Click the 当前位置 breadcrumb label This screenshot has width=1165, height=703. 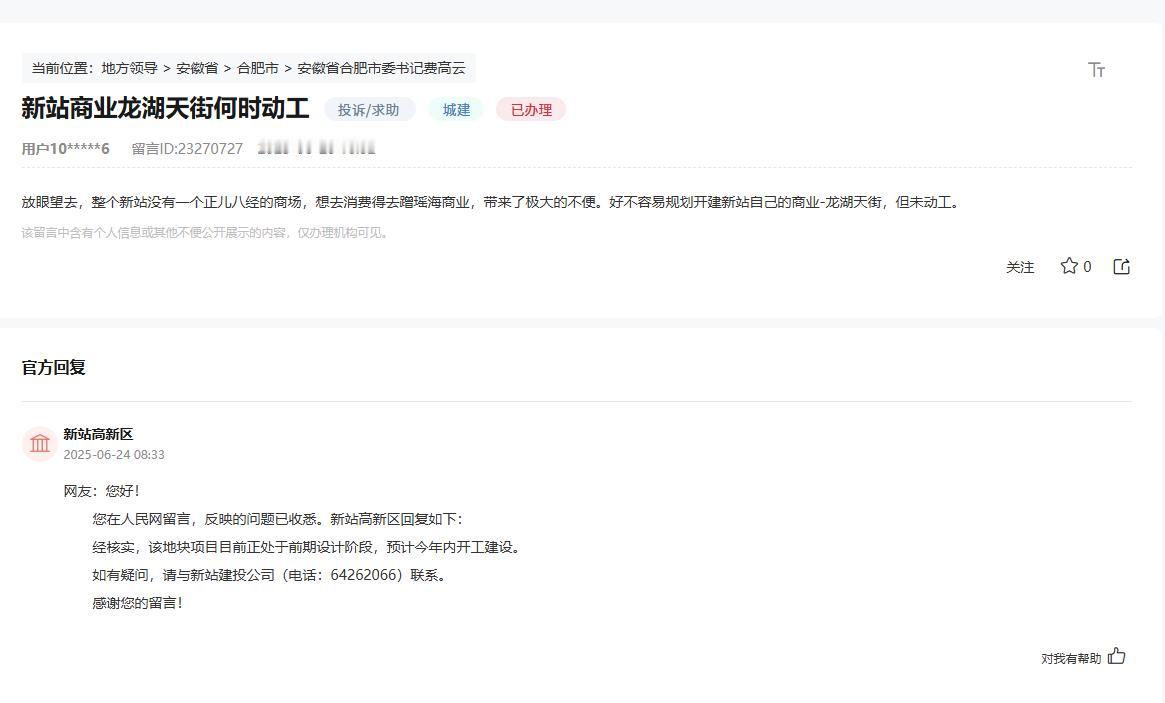pyautogui.click(x=62, y=68)
